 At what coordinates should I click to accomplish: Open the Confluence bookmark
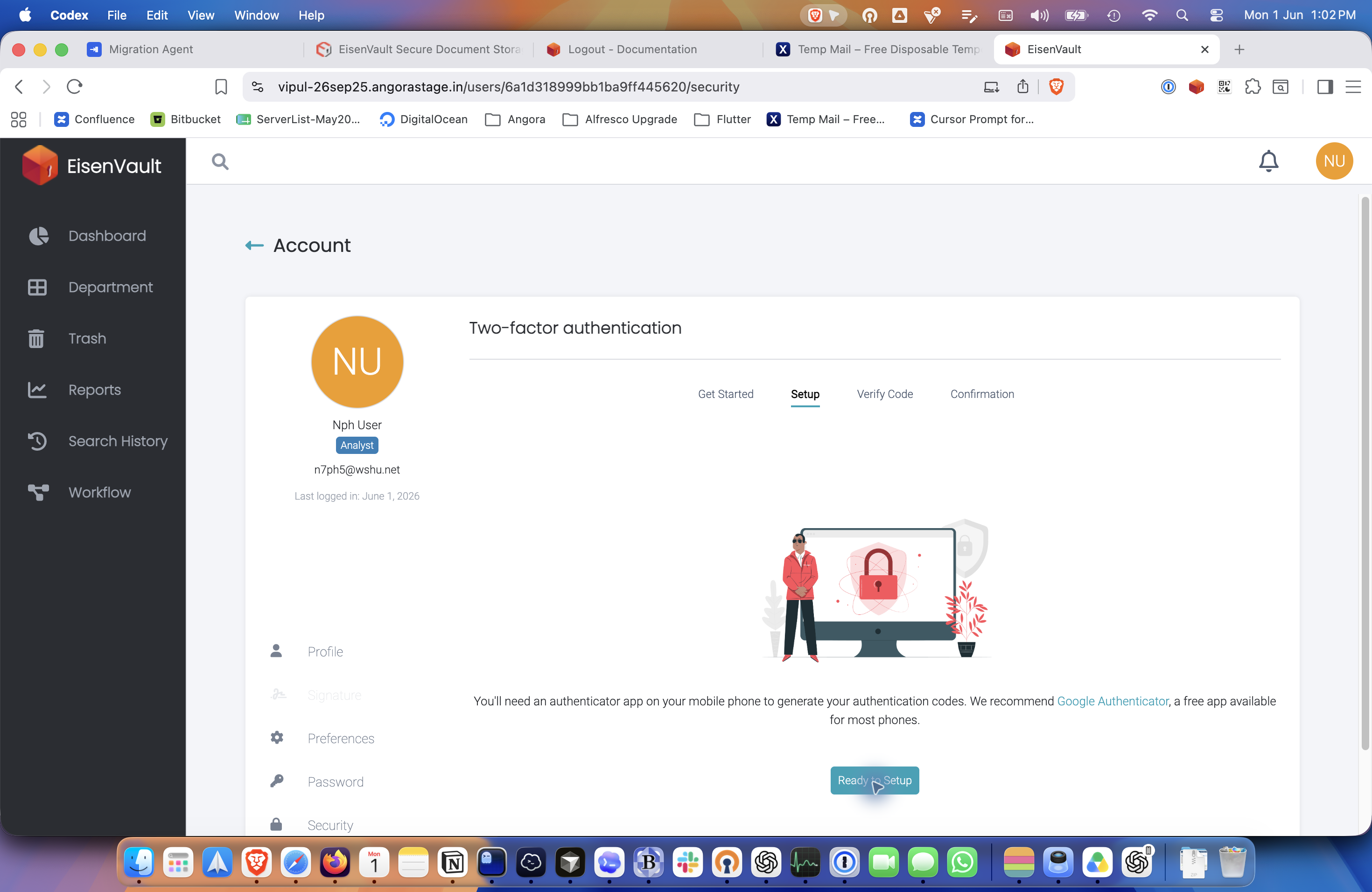pyautogui.click(x=94, y=119)
